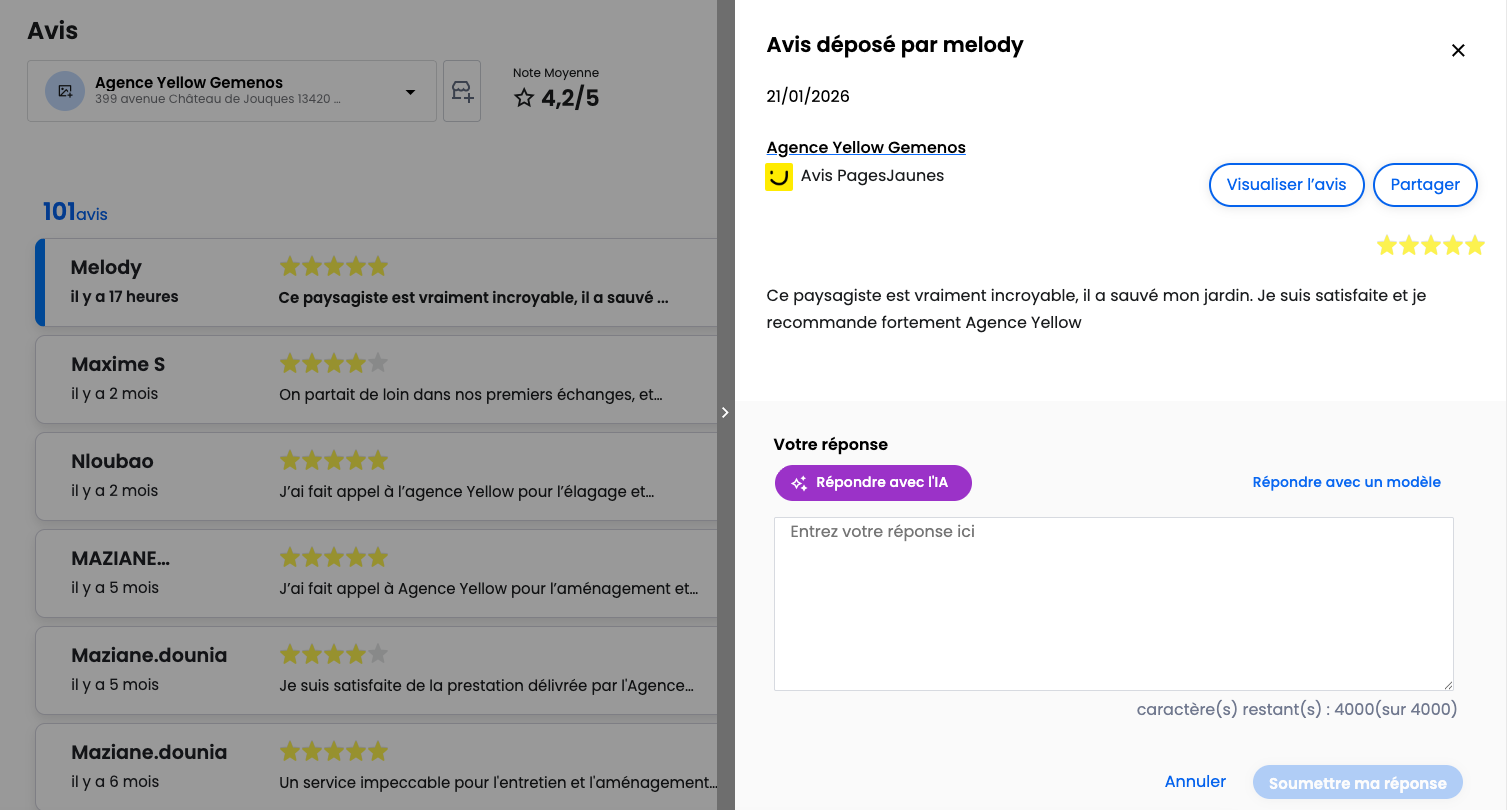Screen dimensions: 1507x810
Task: Click the five yellow stars in review detail
Action: tap(1430, 245)
